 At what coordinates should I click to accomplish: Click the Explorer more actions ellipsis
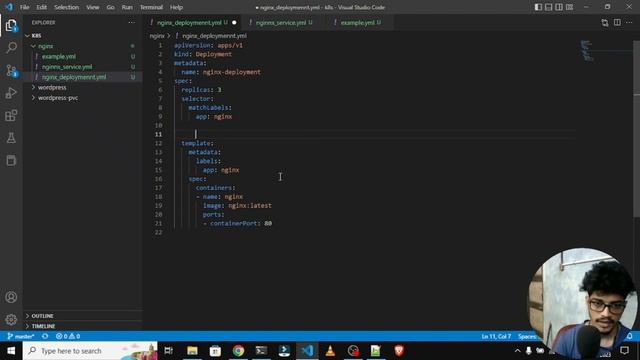(x=131, y=22)
